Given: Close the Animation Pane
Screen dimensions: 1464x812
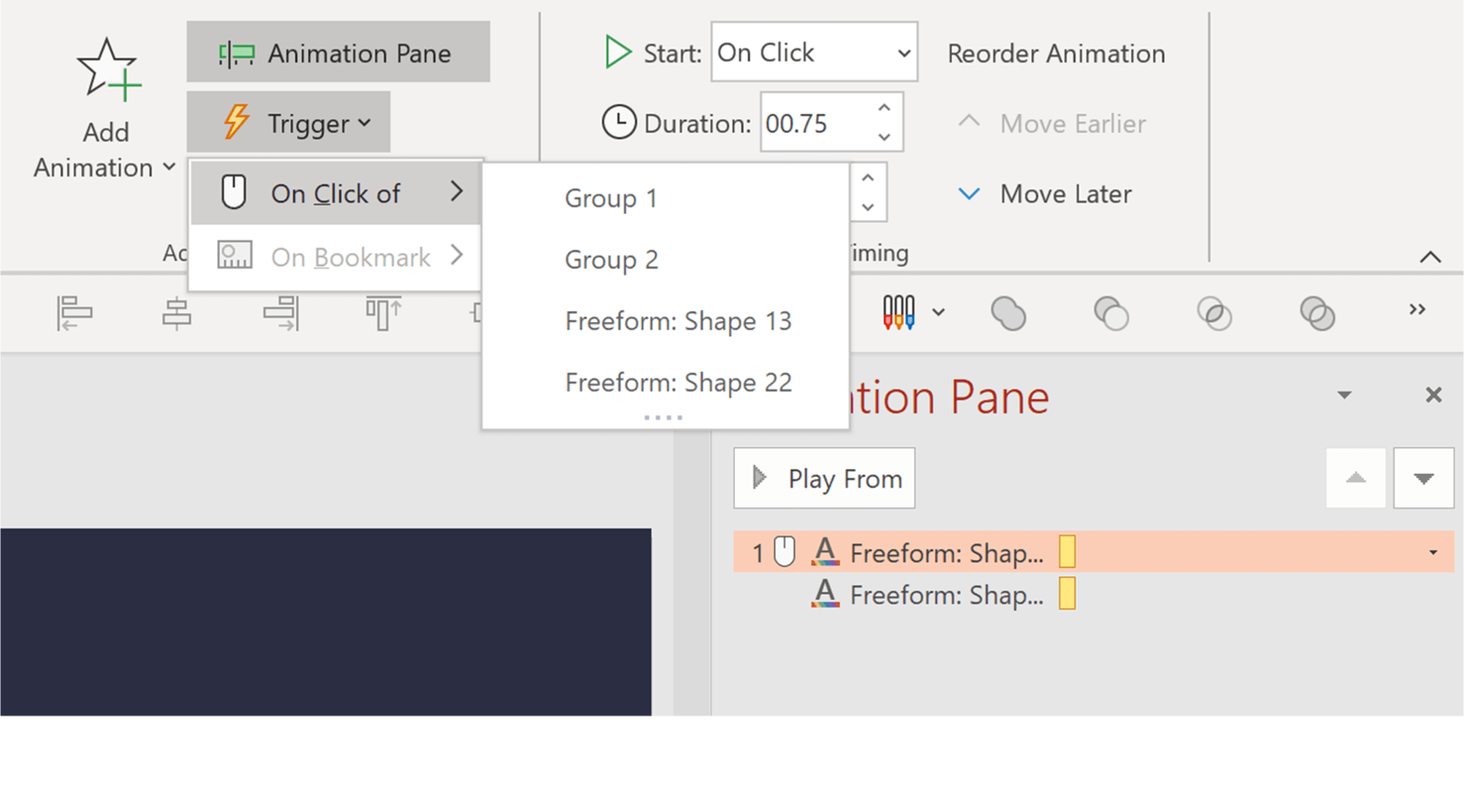Looking at the screenshot, I should (1433, 395).
